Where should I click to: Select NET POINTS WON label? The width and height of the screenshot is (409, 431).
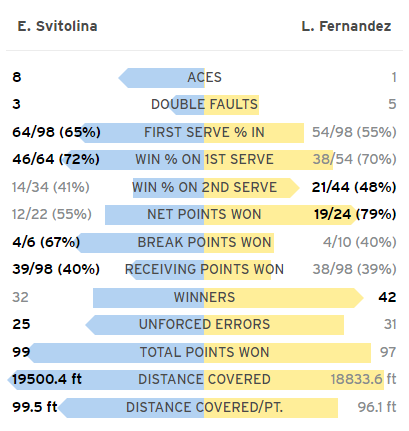tap(204, 214)
